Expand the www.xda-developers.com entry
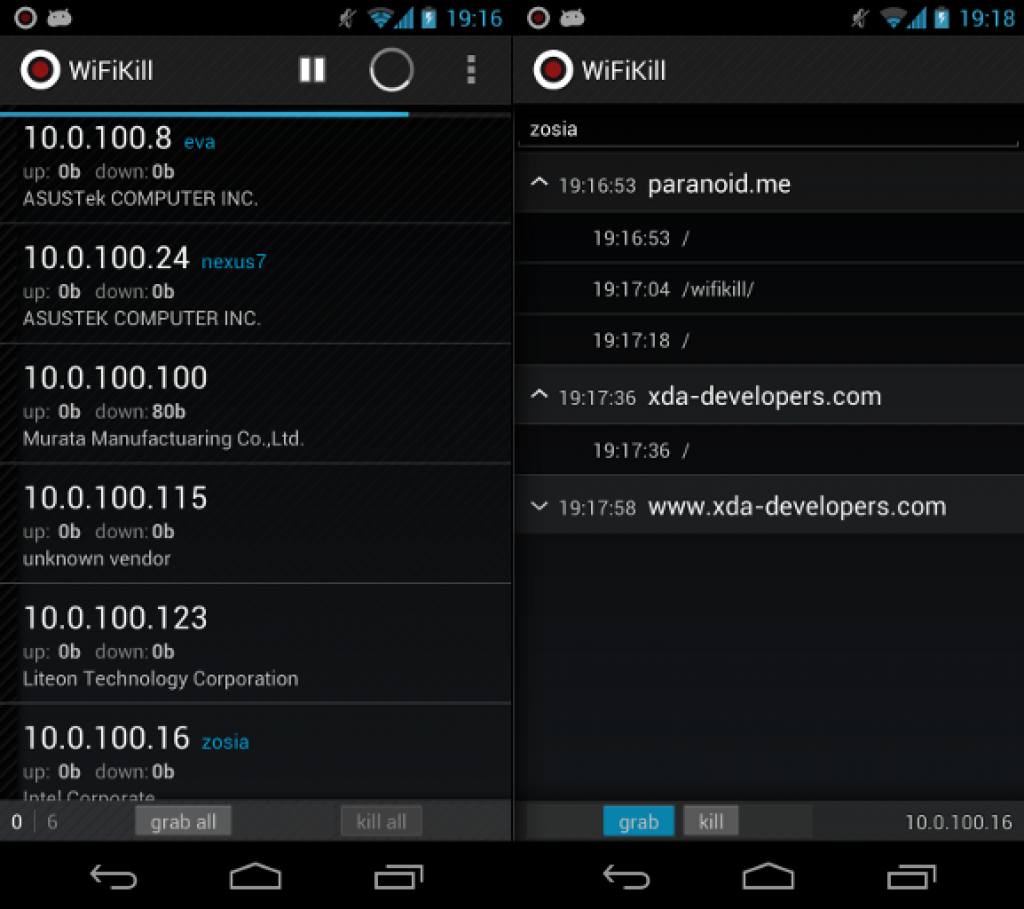 540,506
